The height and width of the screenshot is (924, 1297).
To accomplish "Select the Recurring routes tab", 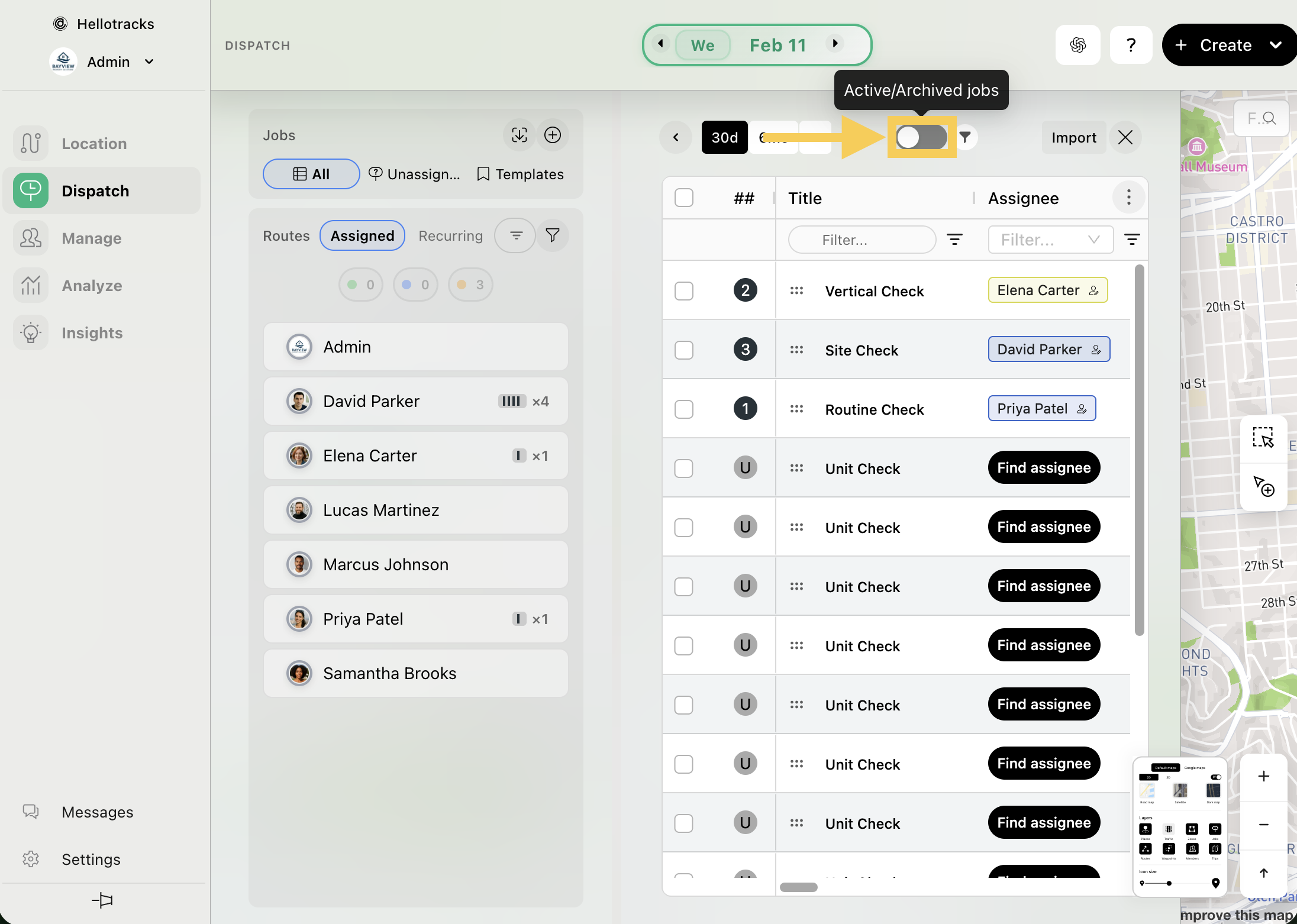I will tap(450, 235).
